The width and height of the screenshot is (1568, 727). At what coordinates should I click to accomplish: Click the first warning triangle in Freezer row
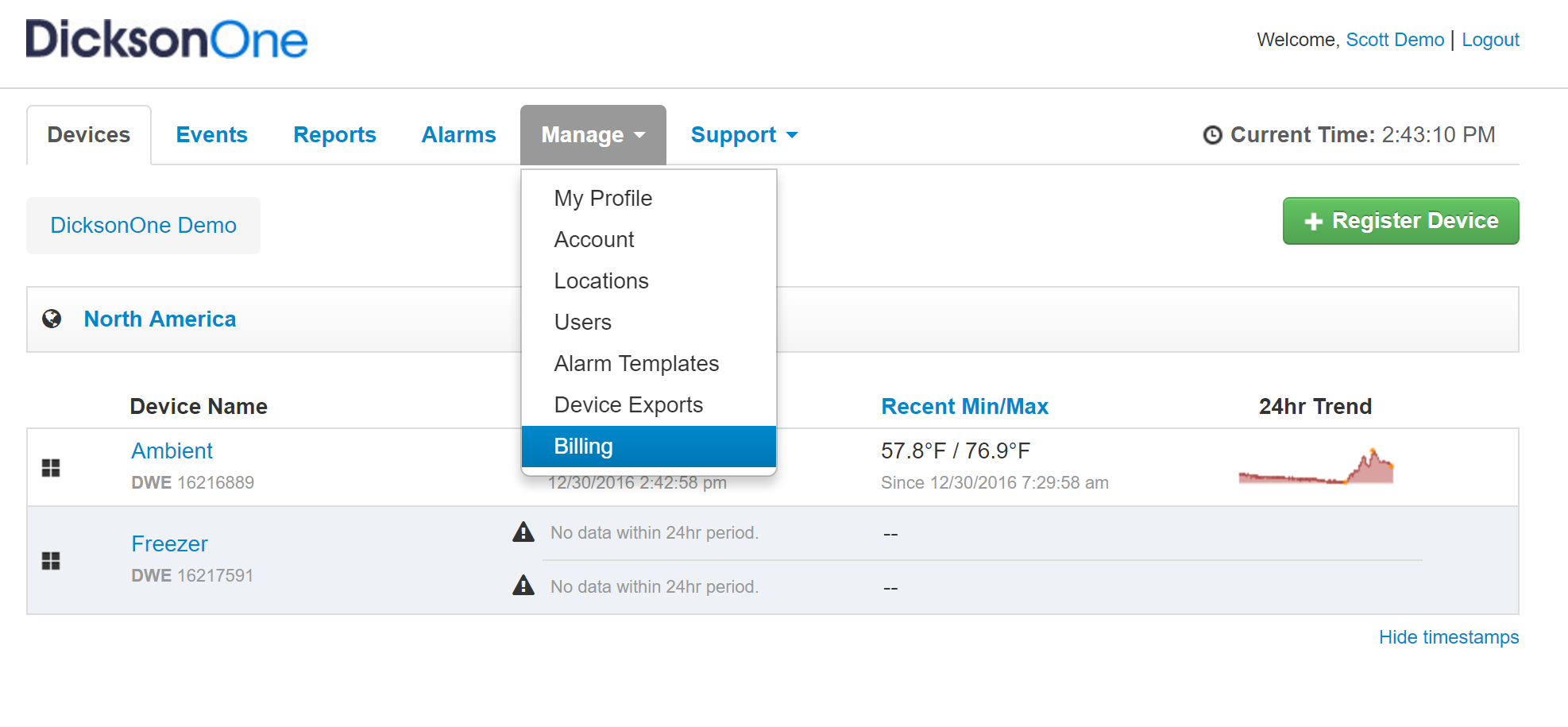523,532
